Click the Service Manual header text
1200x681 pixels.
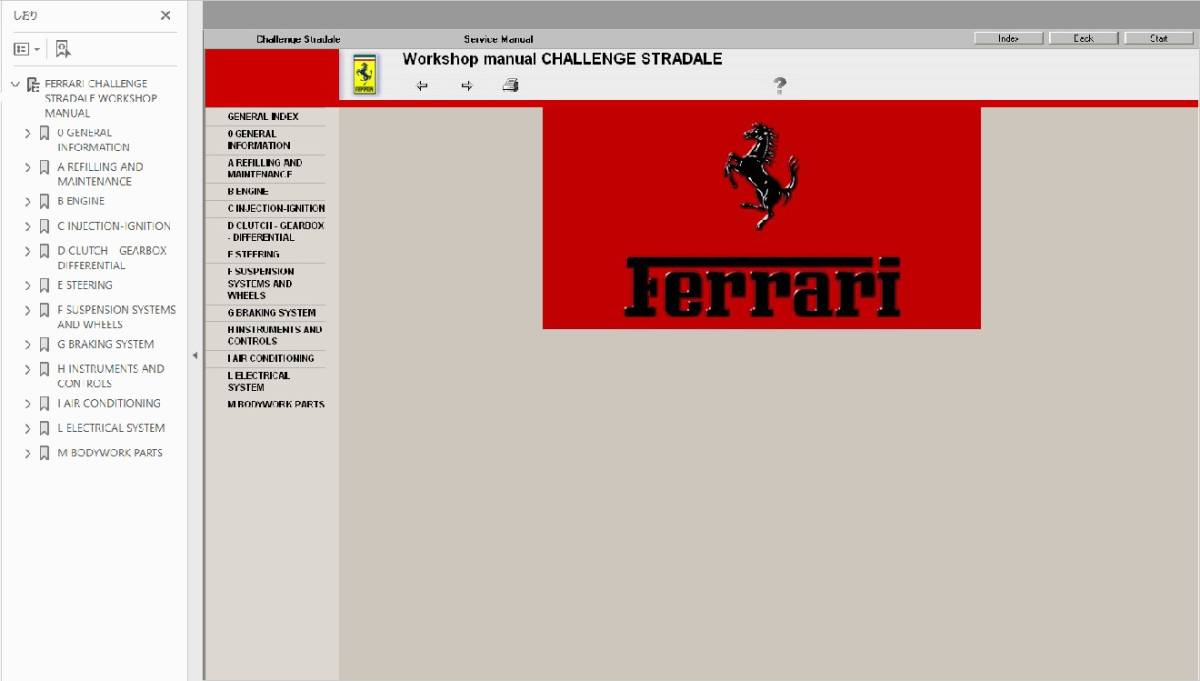pyautogui.click(x=498, y=39)
